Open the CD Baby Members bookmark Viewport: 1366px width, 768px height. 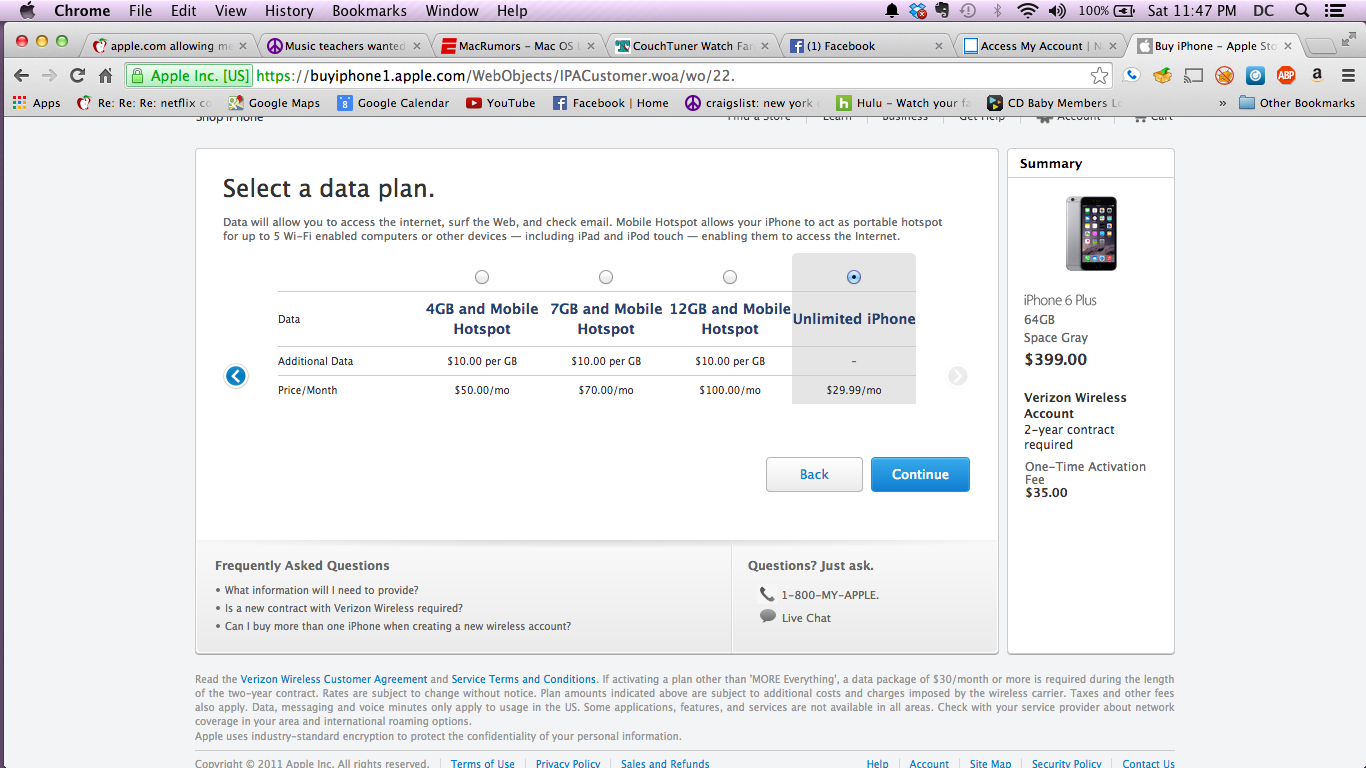pyautogui.click(x=1055, y=103)
